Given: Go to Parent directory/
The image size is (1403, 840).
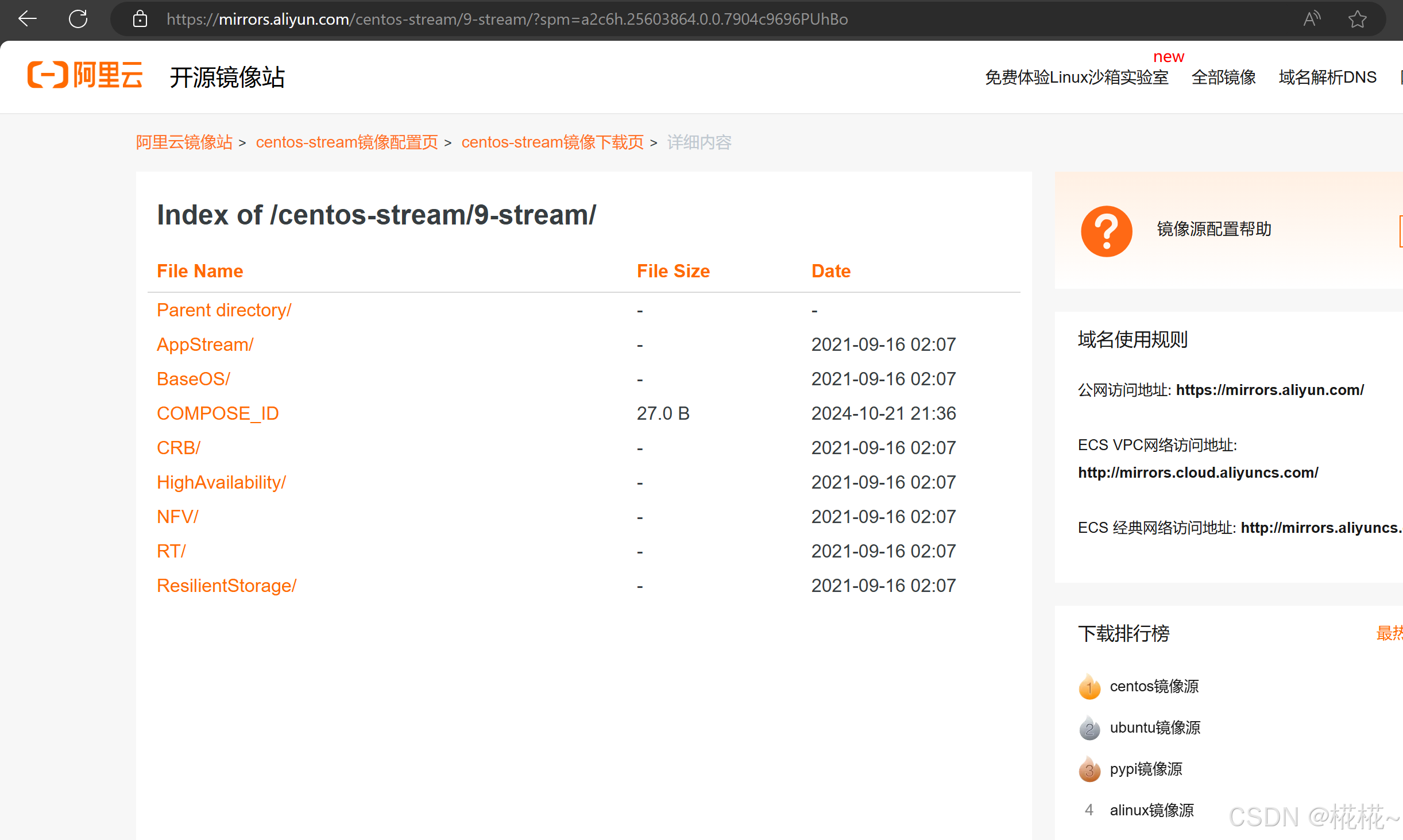Looking at the screenshot, I should (224, 310).
